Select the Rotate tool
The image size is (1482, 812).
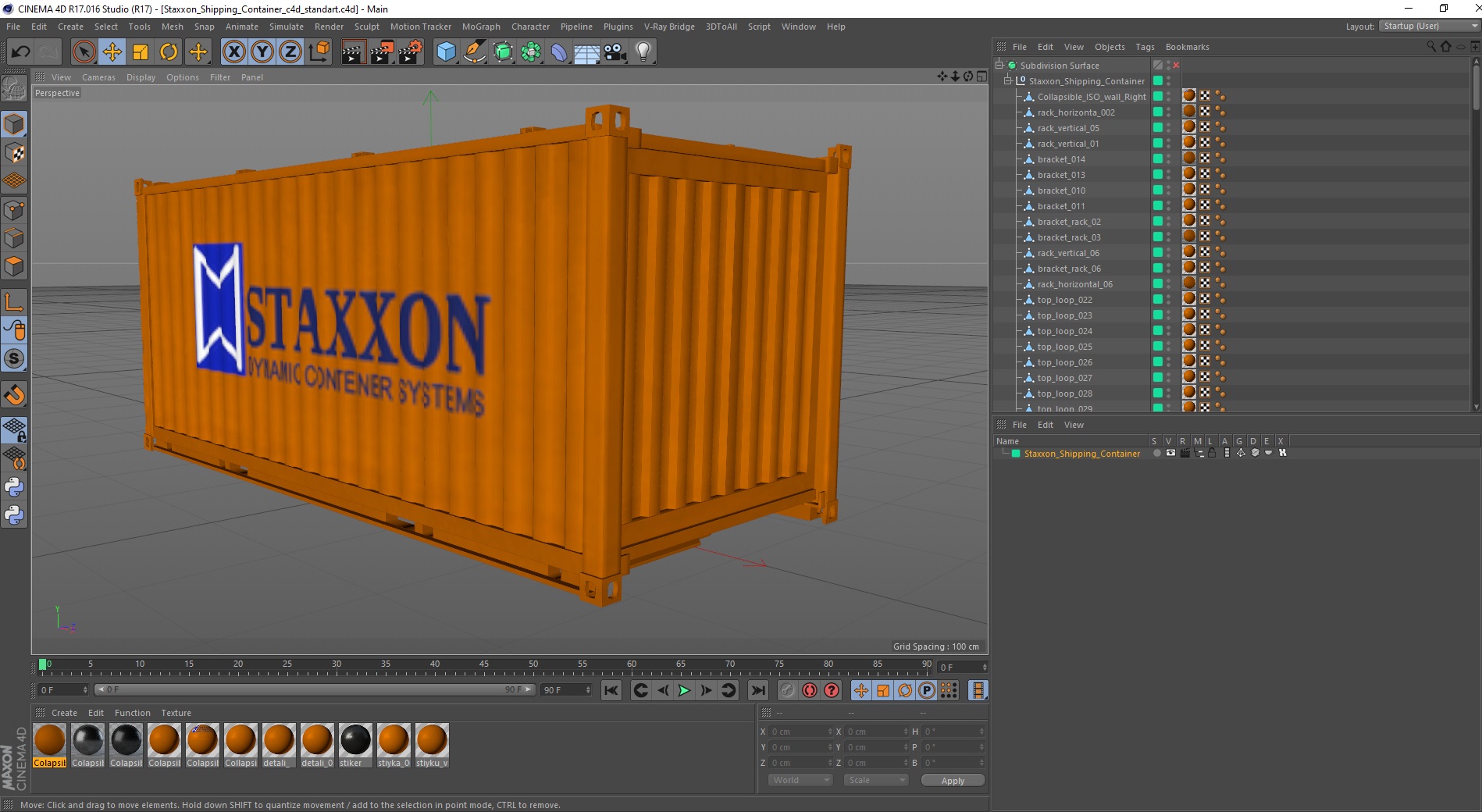pyautogui.click(x=169, y=52)
